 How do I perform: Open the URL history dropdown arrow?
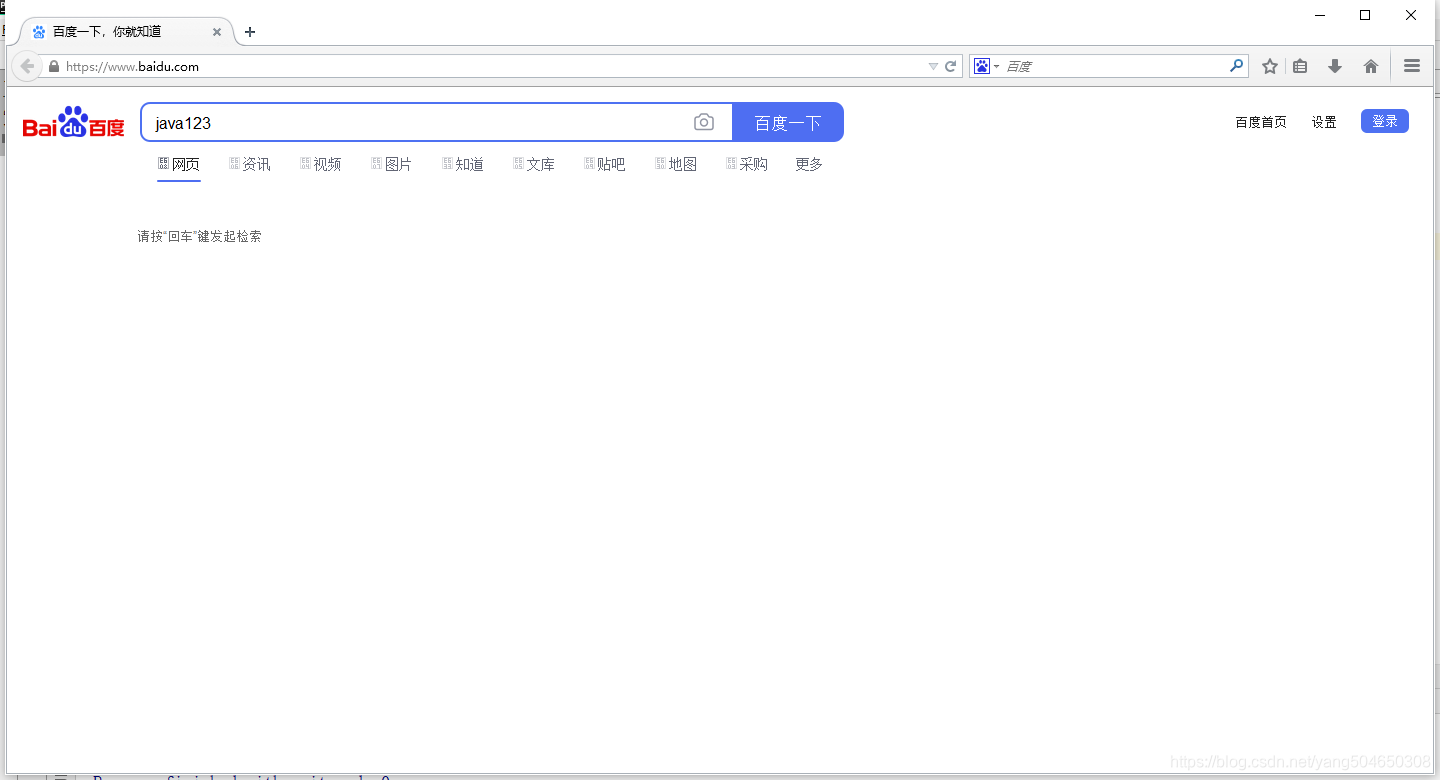point(933,67)
